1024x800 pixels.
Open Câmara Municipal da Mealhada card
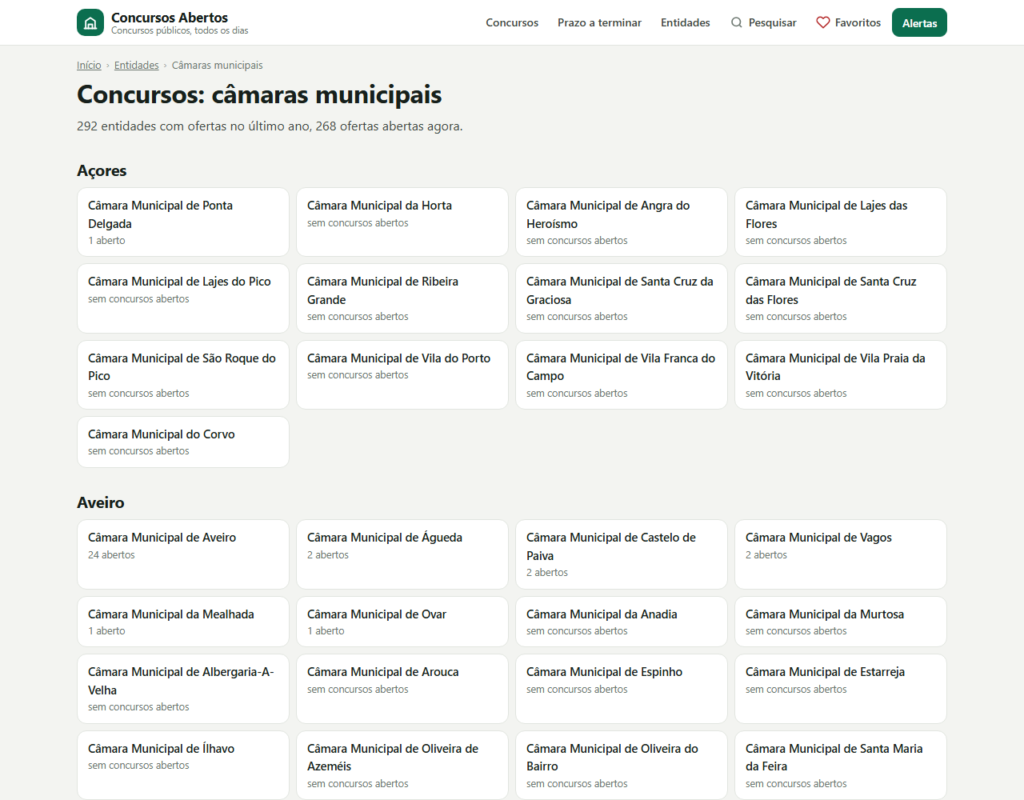(183, 622)
